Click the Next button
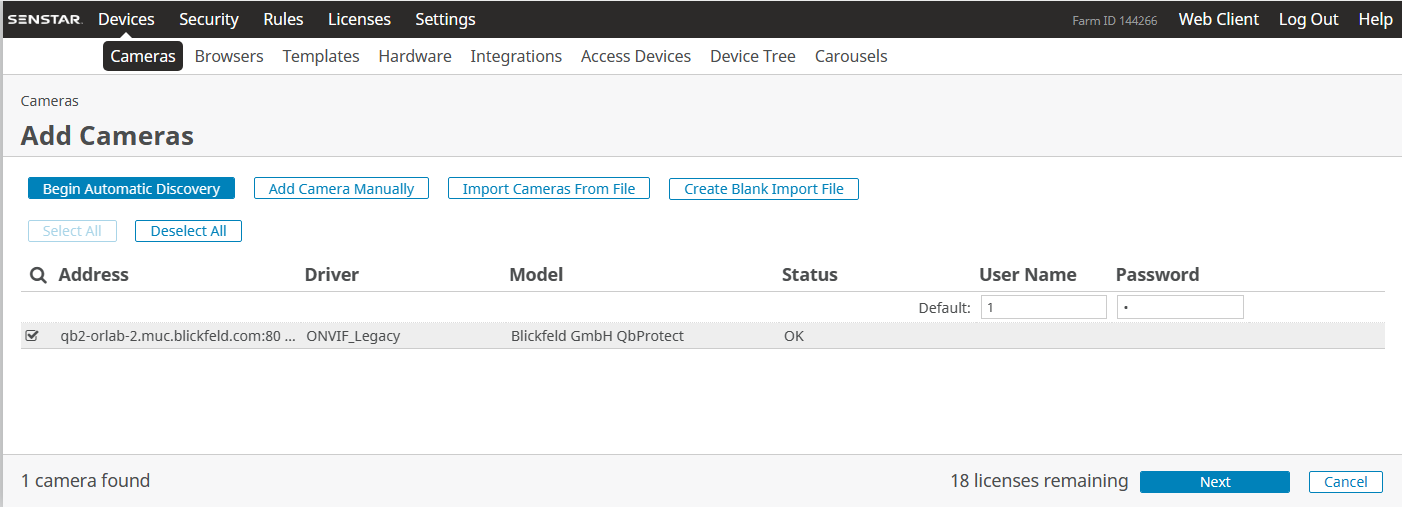Screen dimensions: 1402x507 (x=1214, y=482)
